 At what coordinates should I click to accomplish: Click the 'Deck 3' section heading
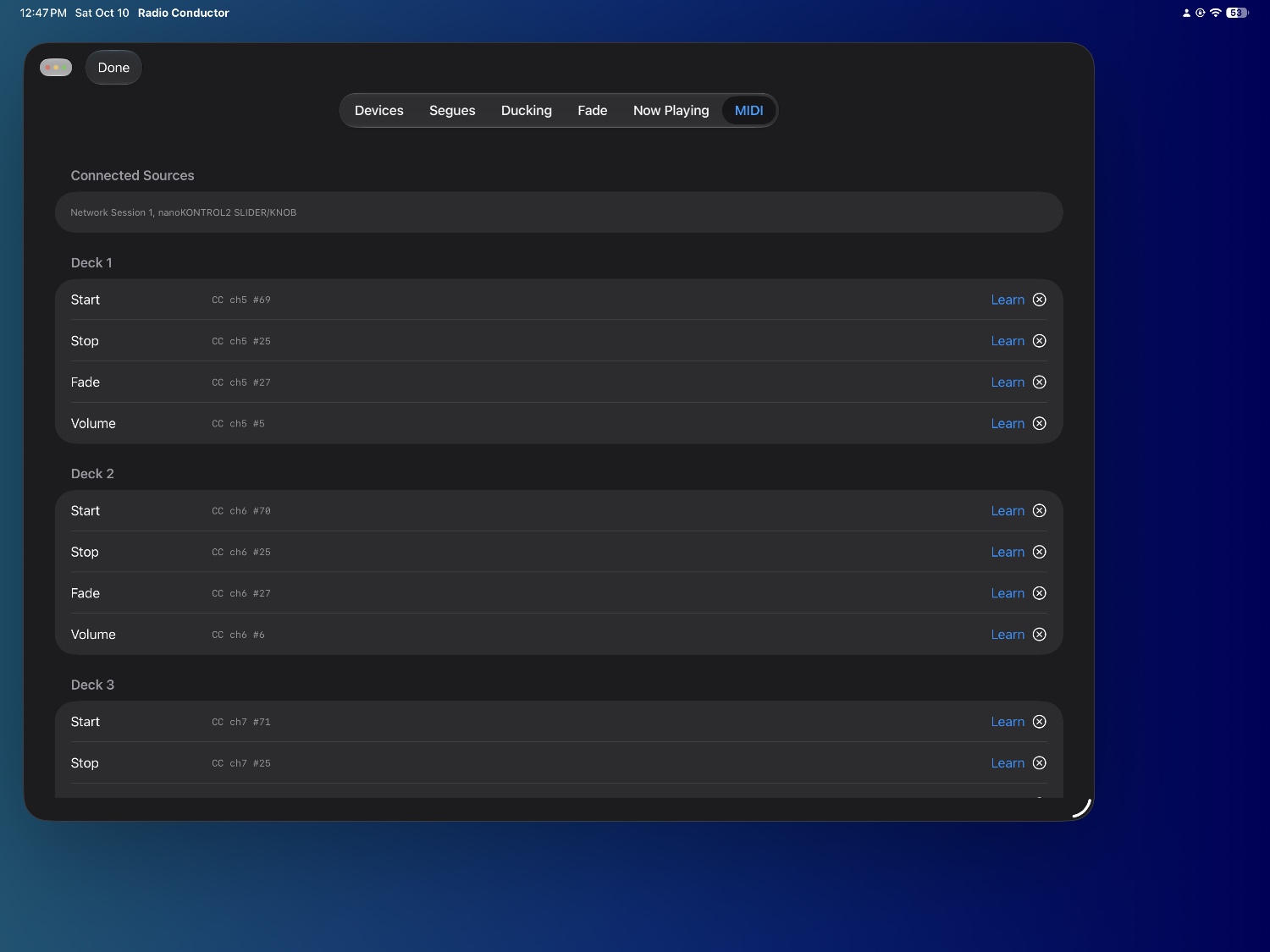point(92,685)
